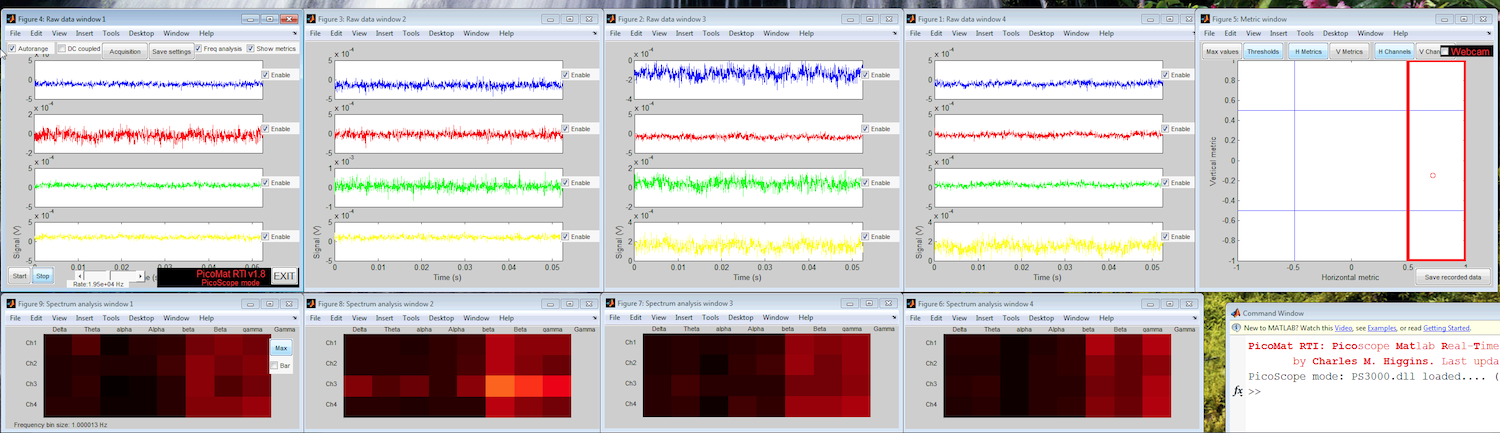Enable the DC coupled checkbox
The width and height of the screenshot is (1500, 433).
pos(62,48)
